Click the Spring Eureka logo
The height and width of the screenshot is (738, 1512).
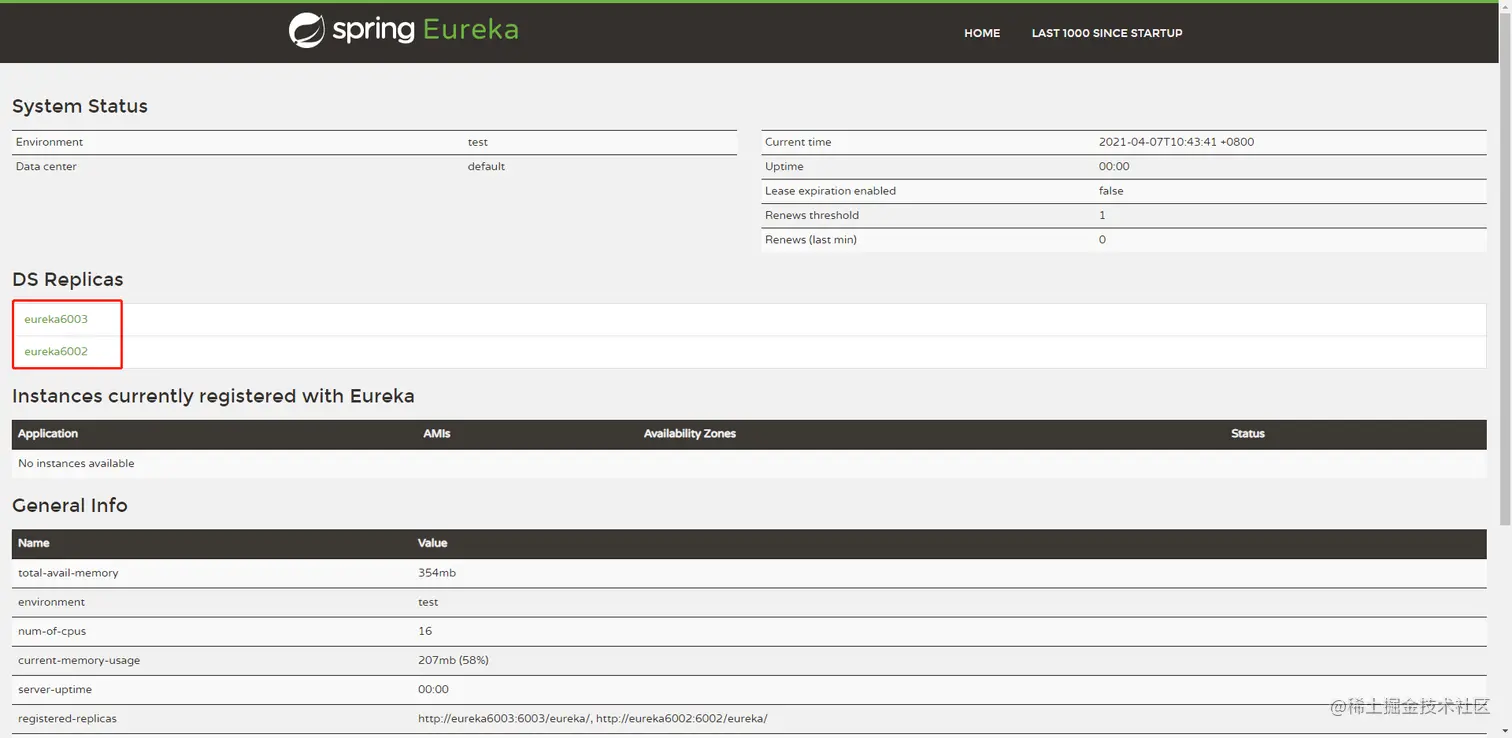pyautogui.click(x=404, y=30)
